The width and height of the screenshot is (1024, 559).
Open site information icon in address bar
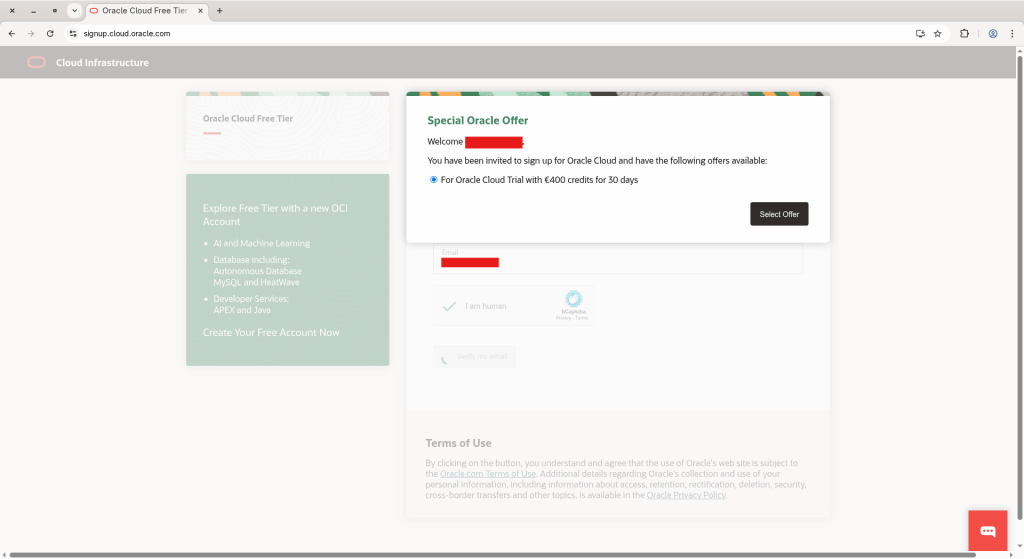click(72, 33)
